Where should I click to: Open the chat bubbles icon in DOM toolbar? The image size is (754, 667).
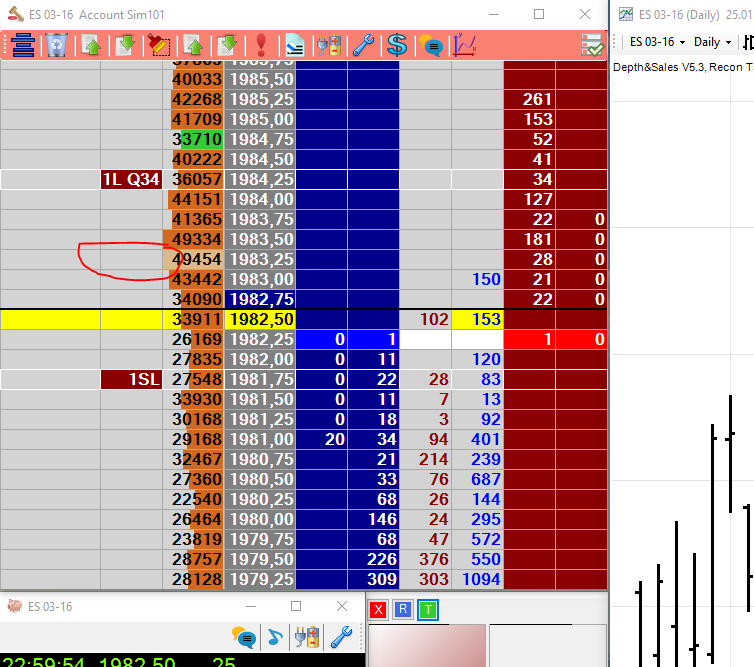pos(431,46)
